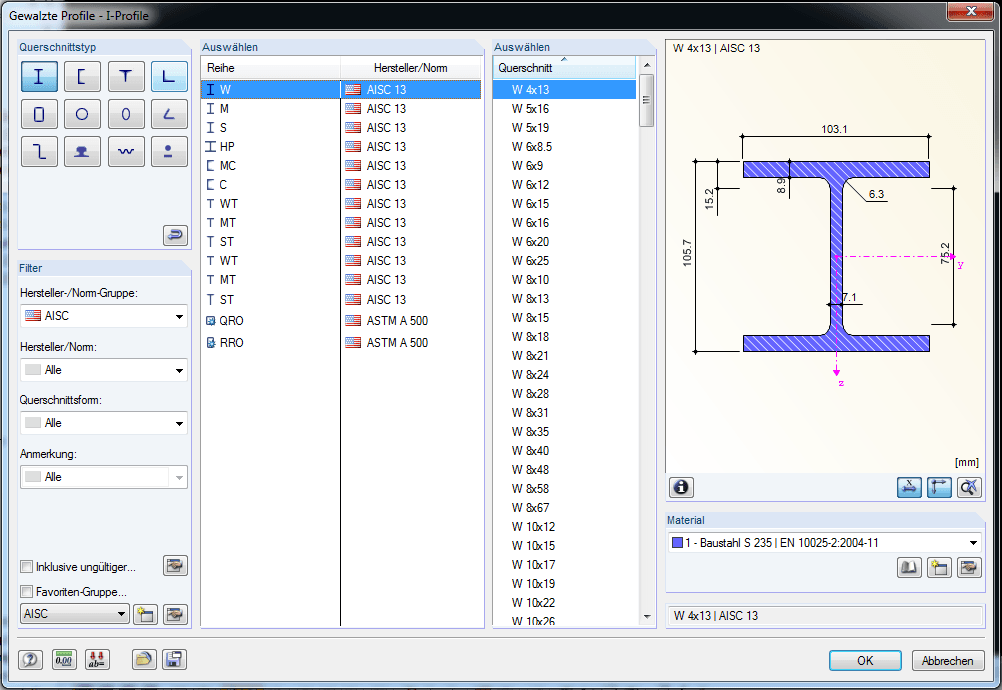The image size is (1002, 690).
Task: Open the favorites group AISC dropdown
Action: pyautogui.click(x=75, y=614)
